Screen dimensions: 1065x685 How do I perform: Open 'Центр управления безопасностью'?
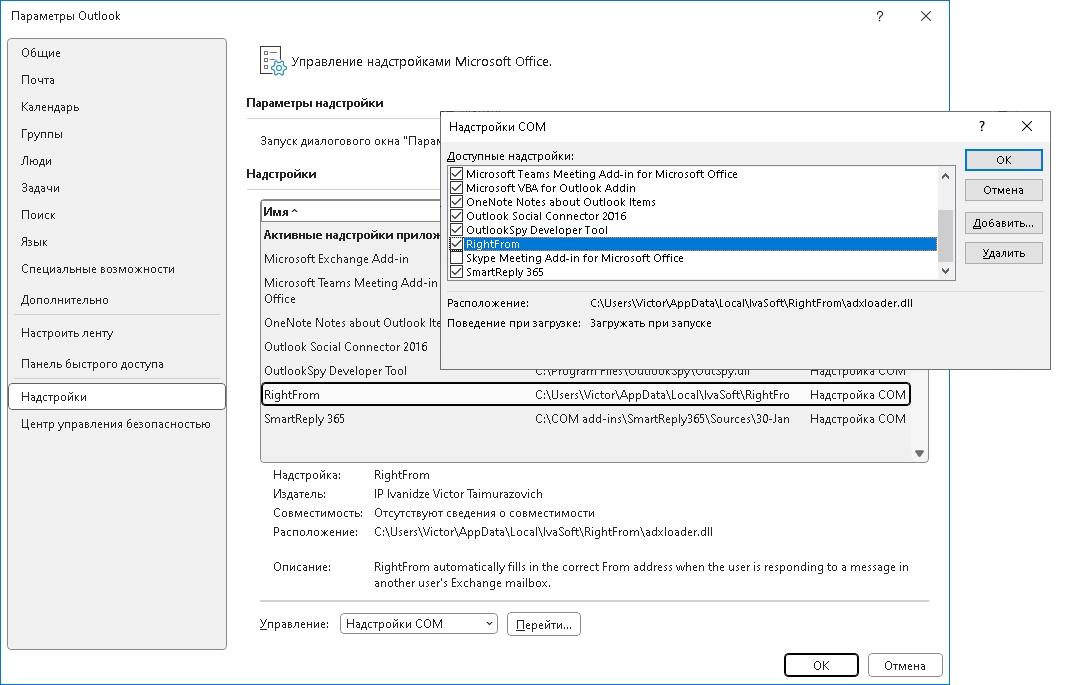coord(116,424)
